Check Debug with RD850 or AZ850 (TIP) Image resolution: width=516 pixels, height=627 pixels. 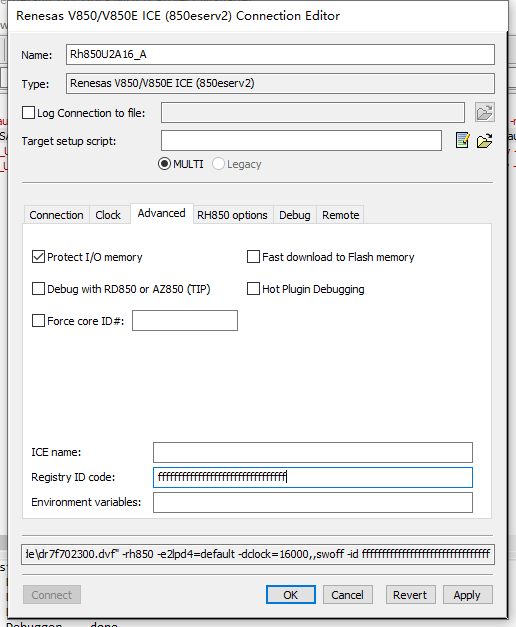point(38,289)
